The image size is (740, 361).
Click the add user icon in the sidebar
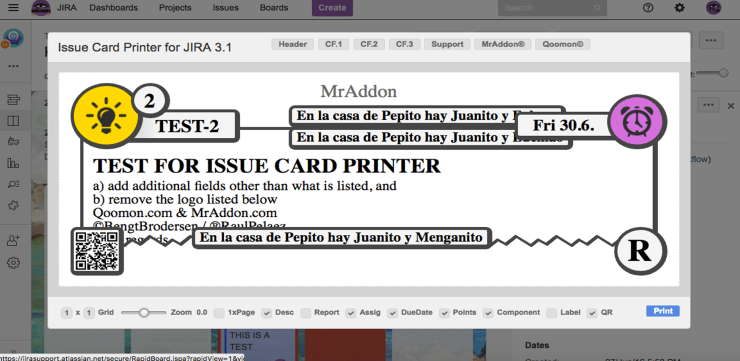[13, 241]
